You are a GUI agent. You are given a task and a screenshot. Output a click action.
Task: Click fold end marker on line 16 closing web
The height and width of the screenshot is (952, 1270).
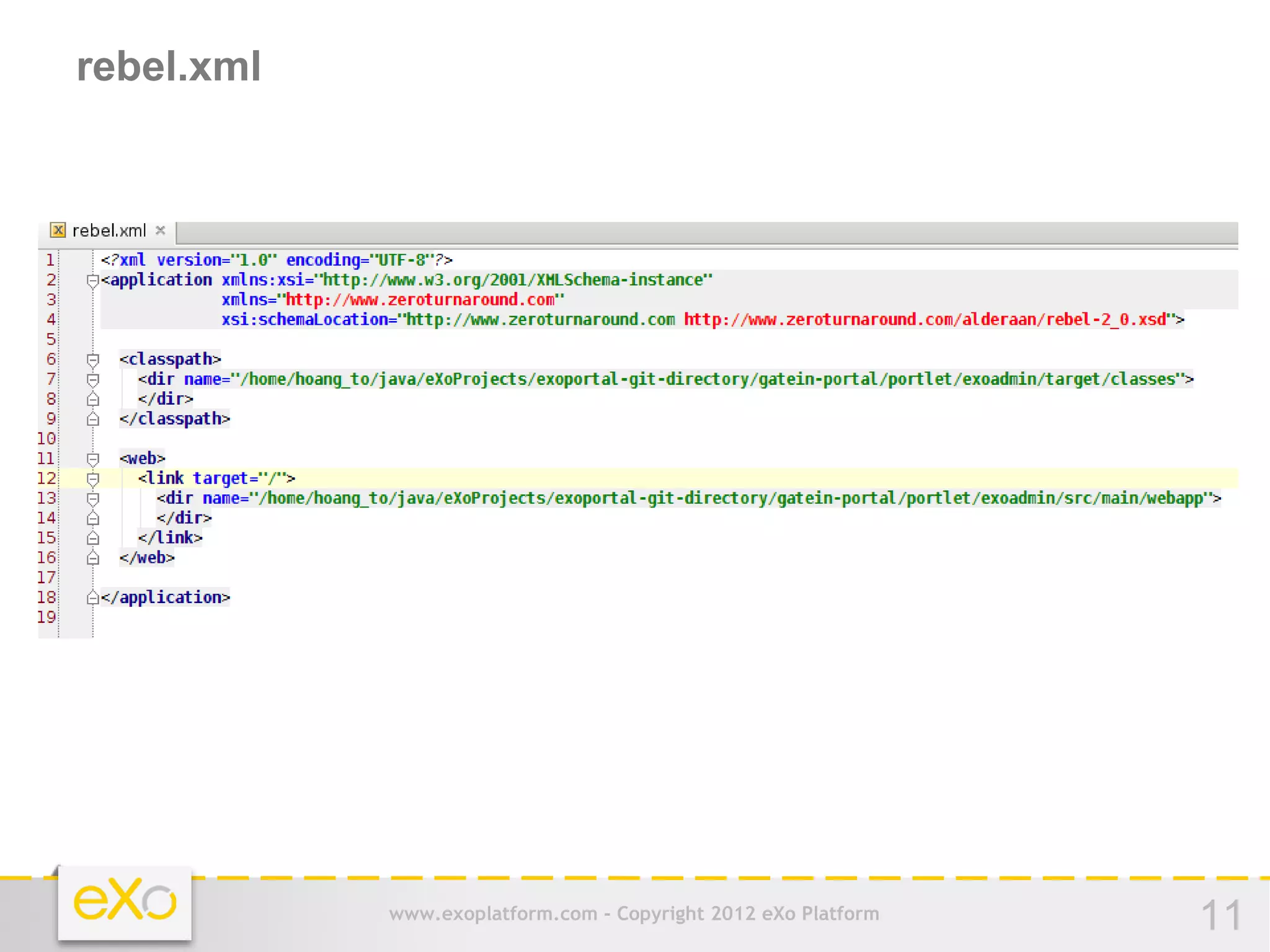93,558
